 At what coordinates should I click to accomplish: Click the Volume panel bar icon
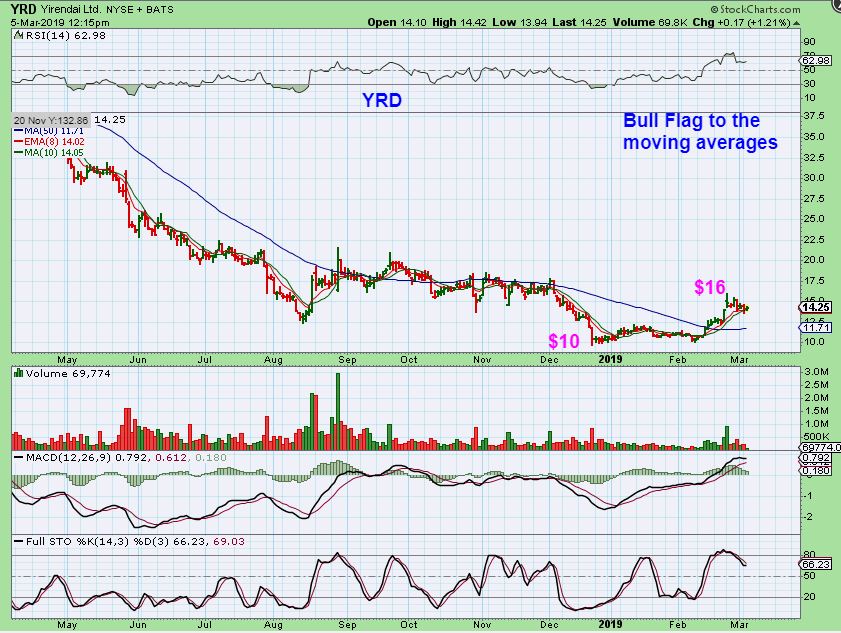click(19, 373)
